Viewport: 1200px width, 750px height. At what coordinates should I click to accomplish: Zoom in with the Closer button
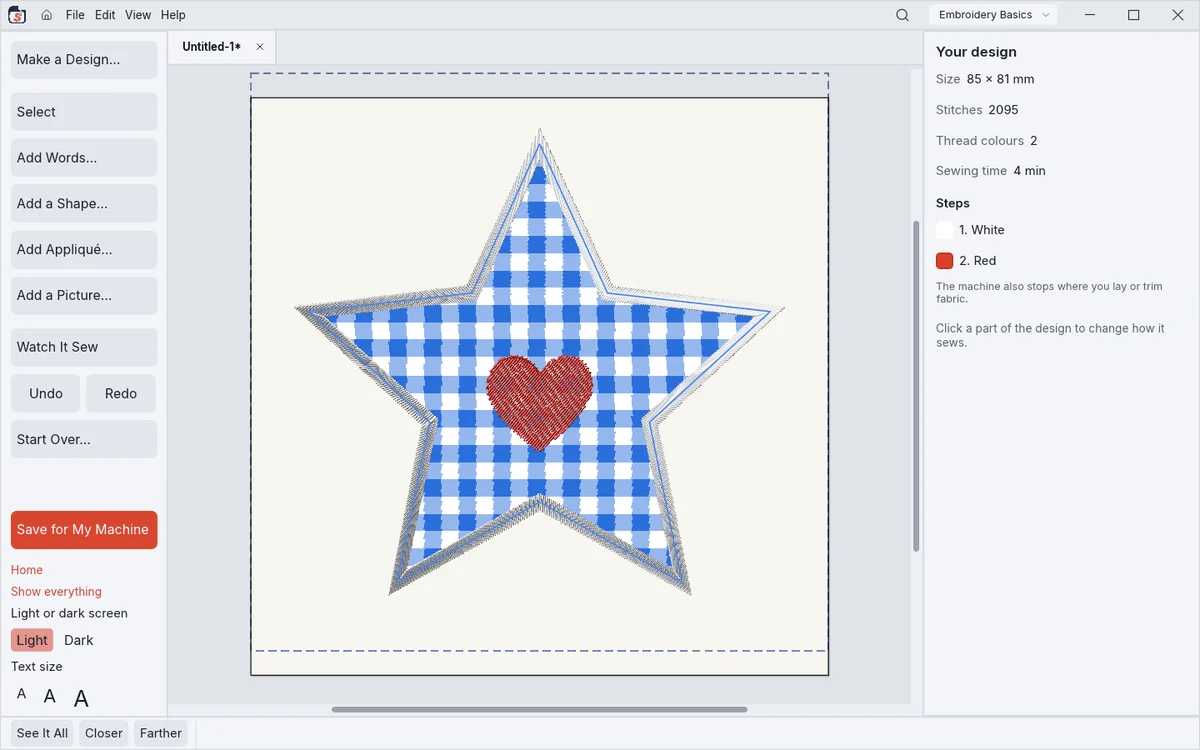pyautogui.click(x=104, y=733)
